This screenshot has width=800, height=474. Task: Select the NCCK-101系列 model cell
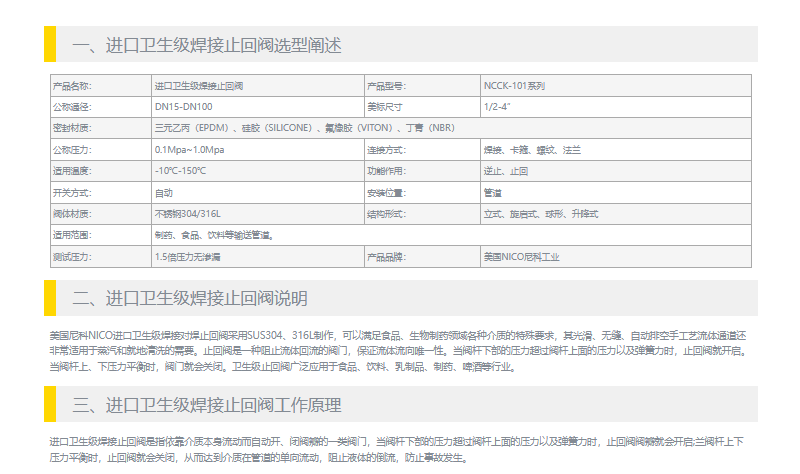514,85
